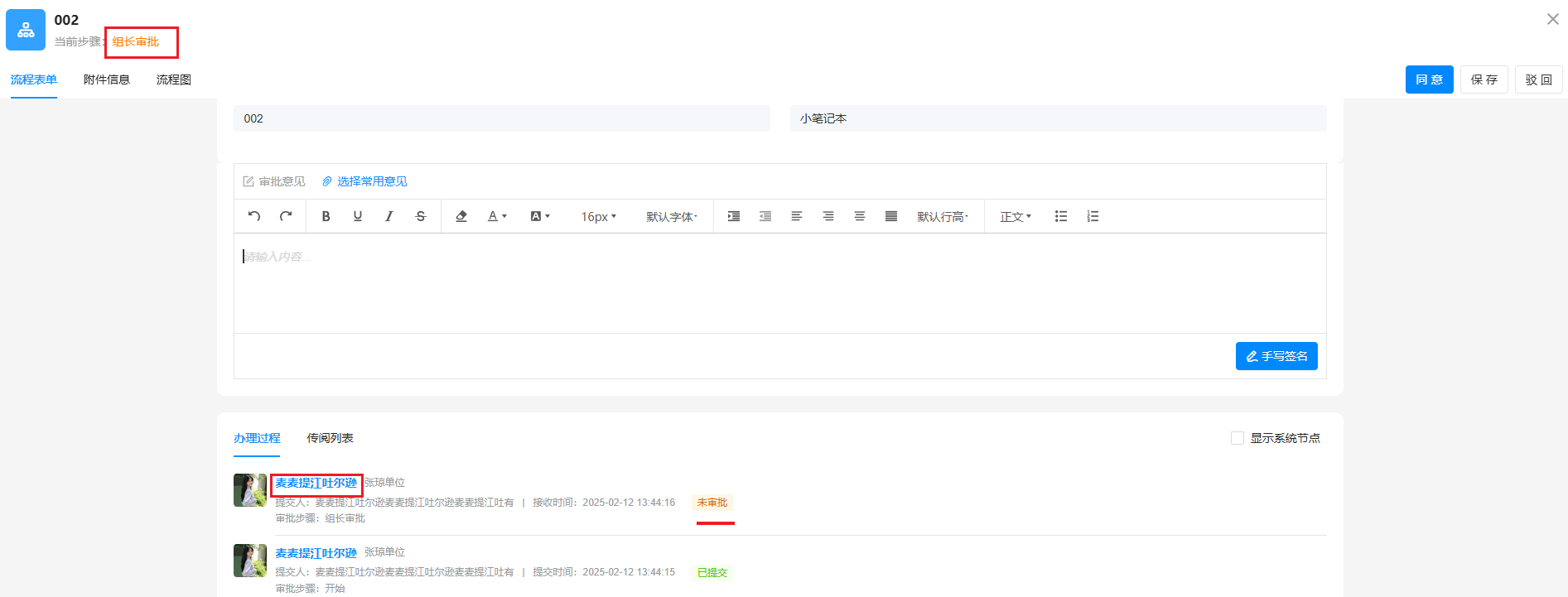This screenshot has height=597, width=1568.
Task: Insert a bulleted list
Action: tap(1061, 216)
